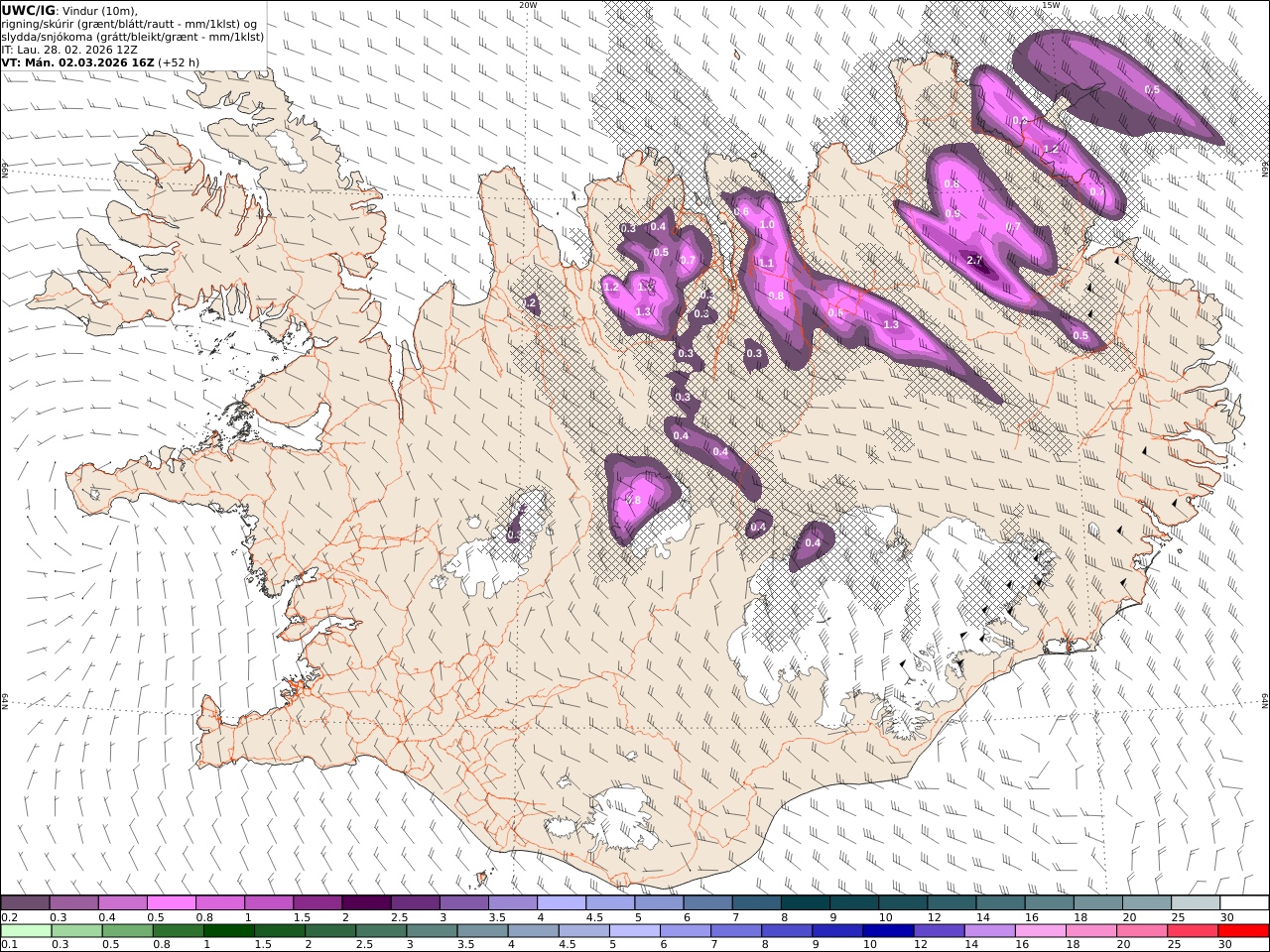The width and height of the screenshot is (1270, 952).
Task: Click the '1.1' snowfall value label on the map
Action: pyautogui.click(x=766, y=263)
